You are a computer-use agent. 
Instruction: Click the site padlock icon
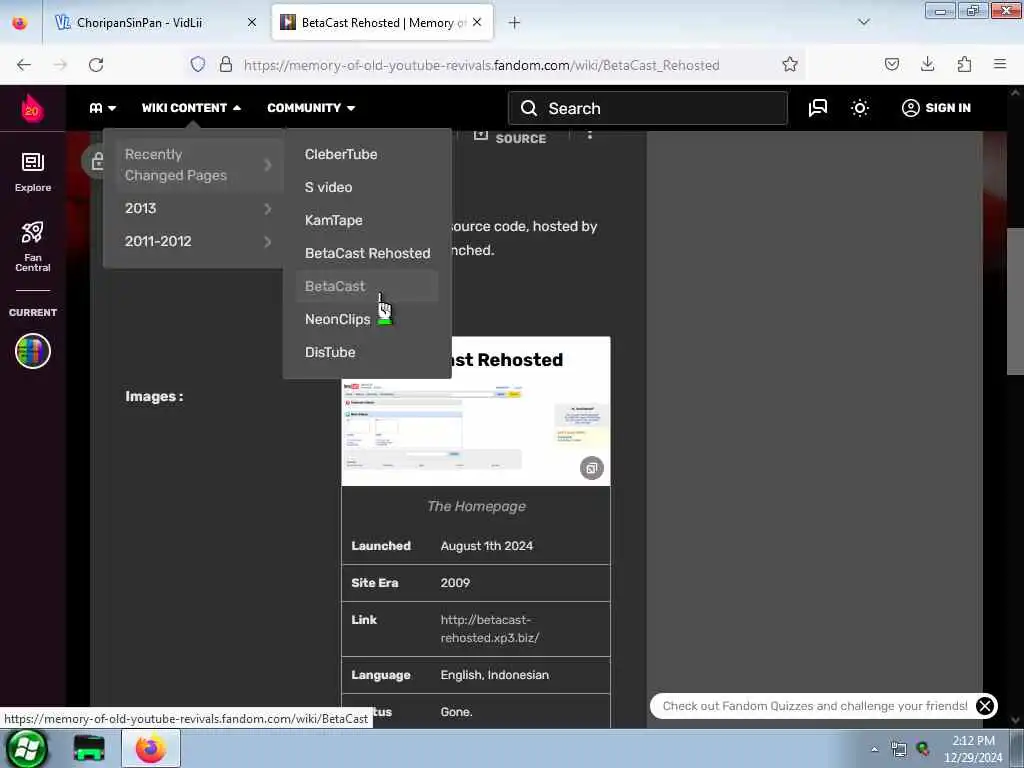225,64
